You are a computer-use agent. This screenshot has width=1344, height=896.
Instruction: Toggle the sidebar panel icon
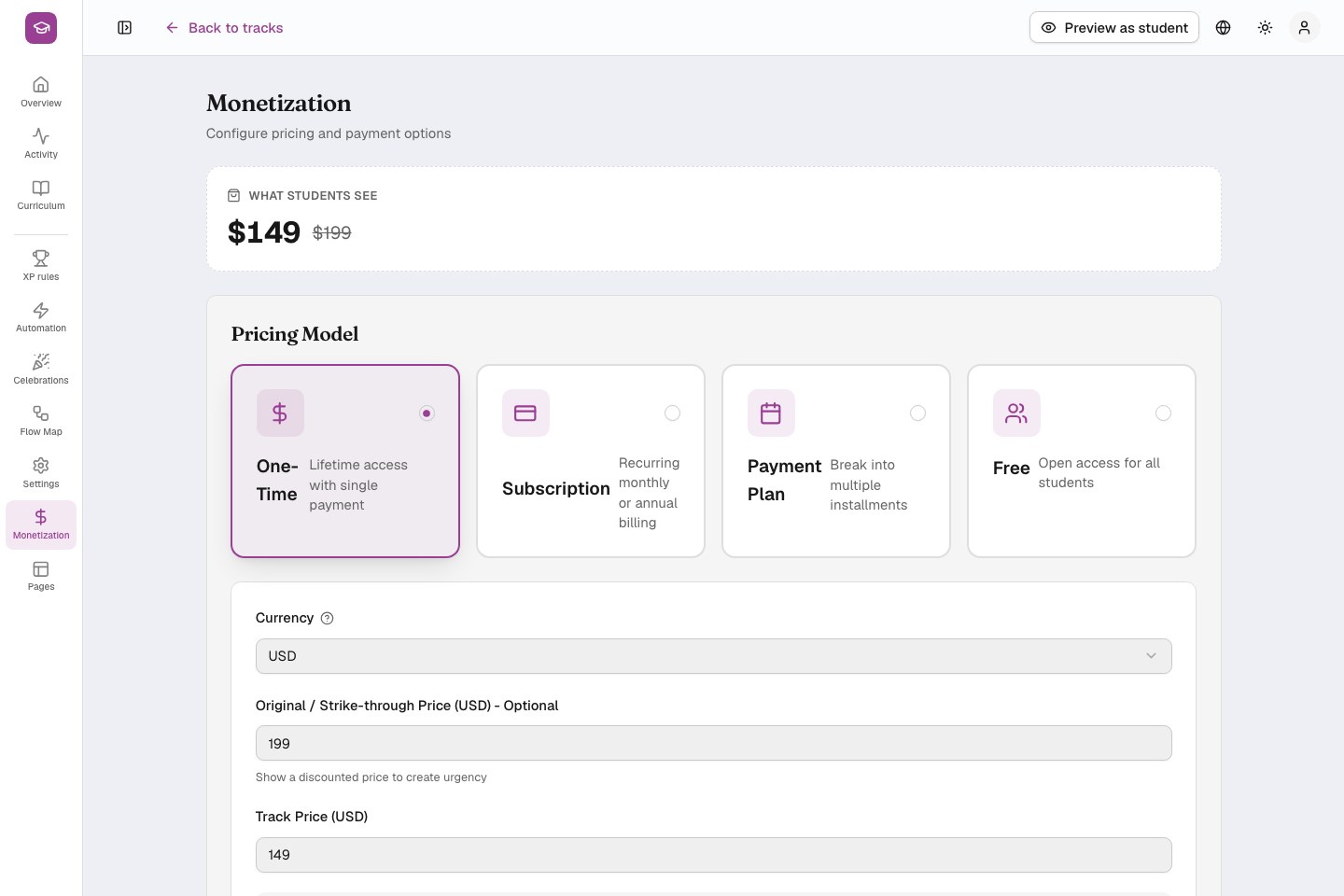(125, 28)
